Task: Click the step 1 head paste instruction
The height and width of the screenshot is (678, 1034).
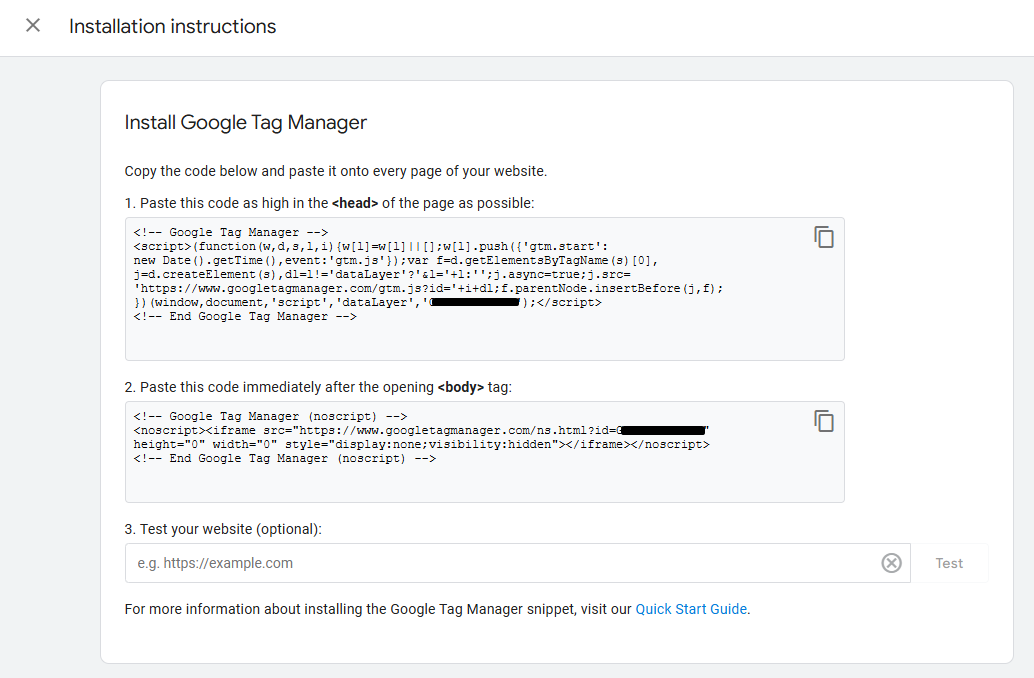Action: [x=329, y=203]
